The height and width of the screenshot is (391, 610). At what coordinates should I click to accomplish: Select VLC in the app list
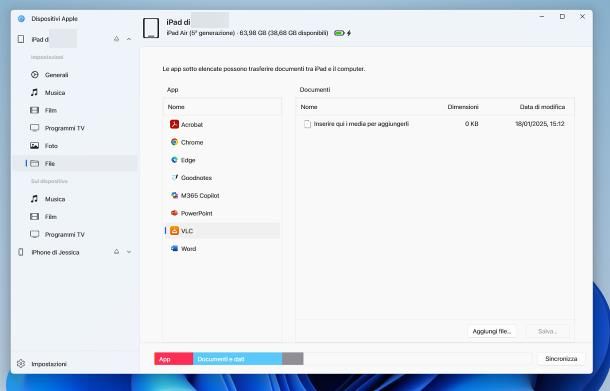point(222,231)
